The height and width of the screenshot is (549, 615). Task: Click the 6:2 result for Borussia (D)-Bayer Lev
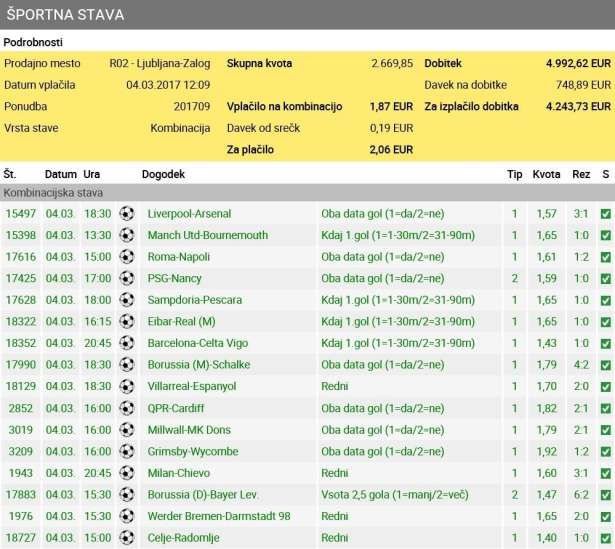pyautogui.click(x=581, y=494)
